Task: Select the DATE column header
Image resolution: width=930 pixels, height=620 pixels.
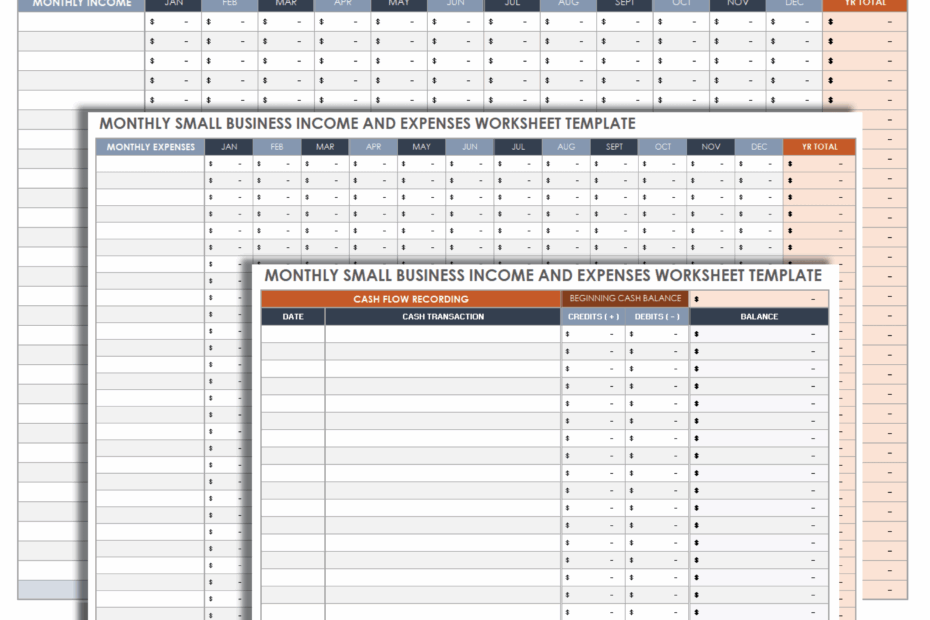Action: [x=292, y=316]
